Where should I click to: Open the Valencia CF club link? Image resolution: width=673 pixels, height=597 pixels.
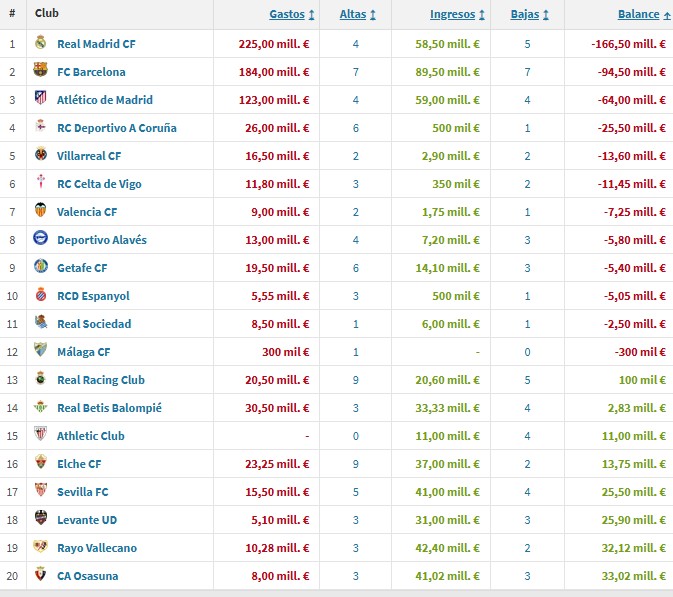87,212
